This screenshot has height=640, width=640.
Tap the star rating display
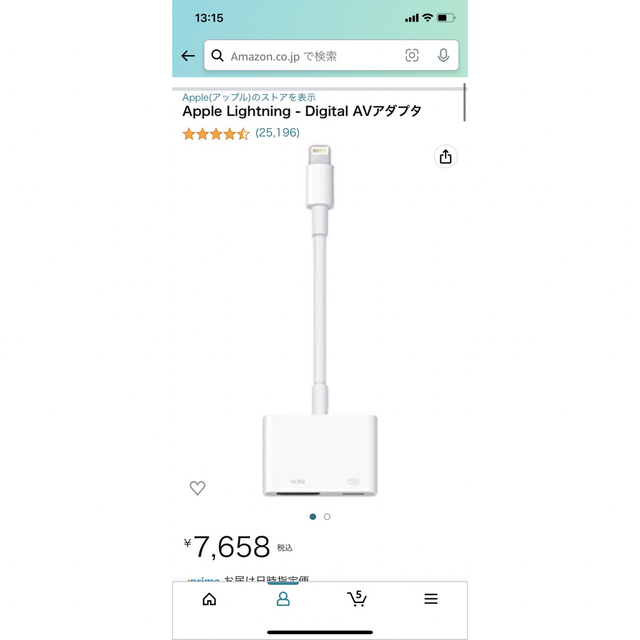point(216,133)
